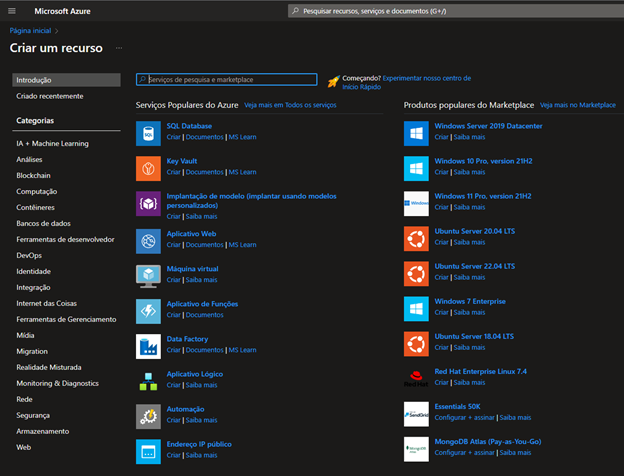Open the Data Factory title link
Screen dimensions: 624x476
[x=187, y=339]
